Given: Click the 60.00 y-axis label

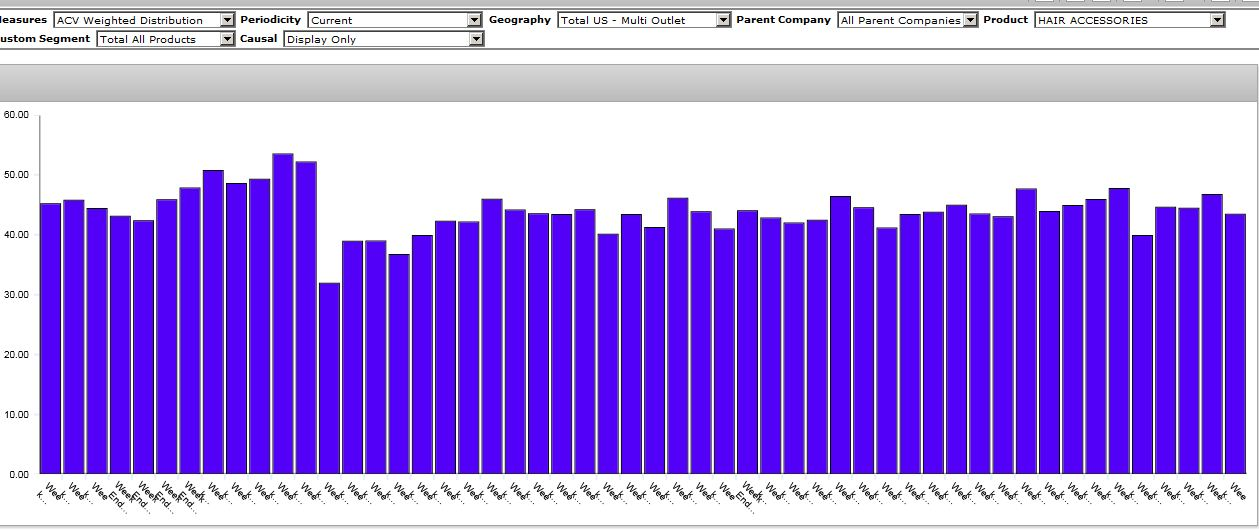Looking at the screenshot, I should (x=16, y=115).
